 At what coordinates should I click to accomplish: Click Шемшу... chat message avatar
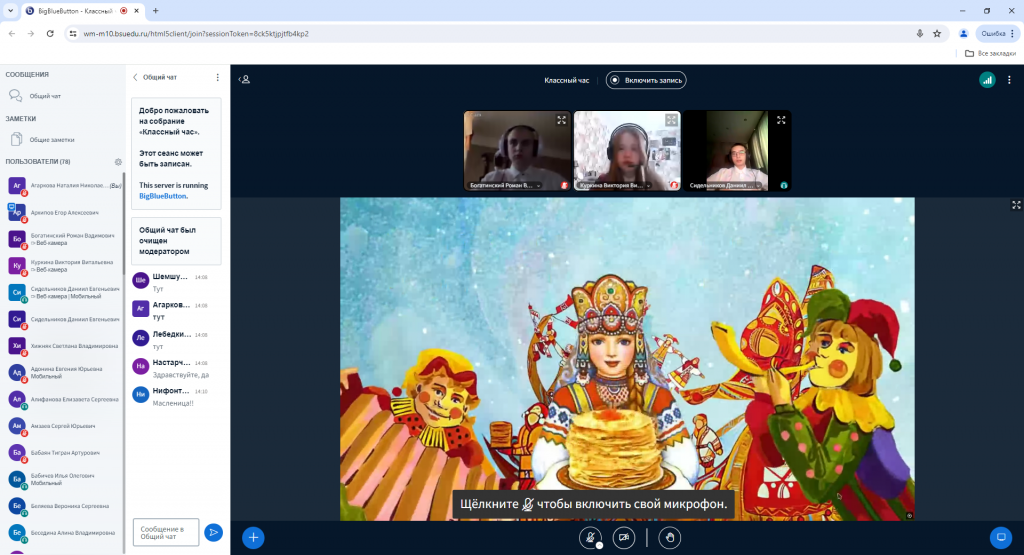pyautogui.click(x=140, y=280)
